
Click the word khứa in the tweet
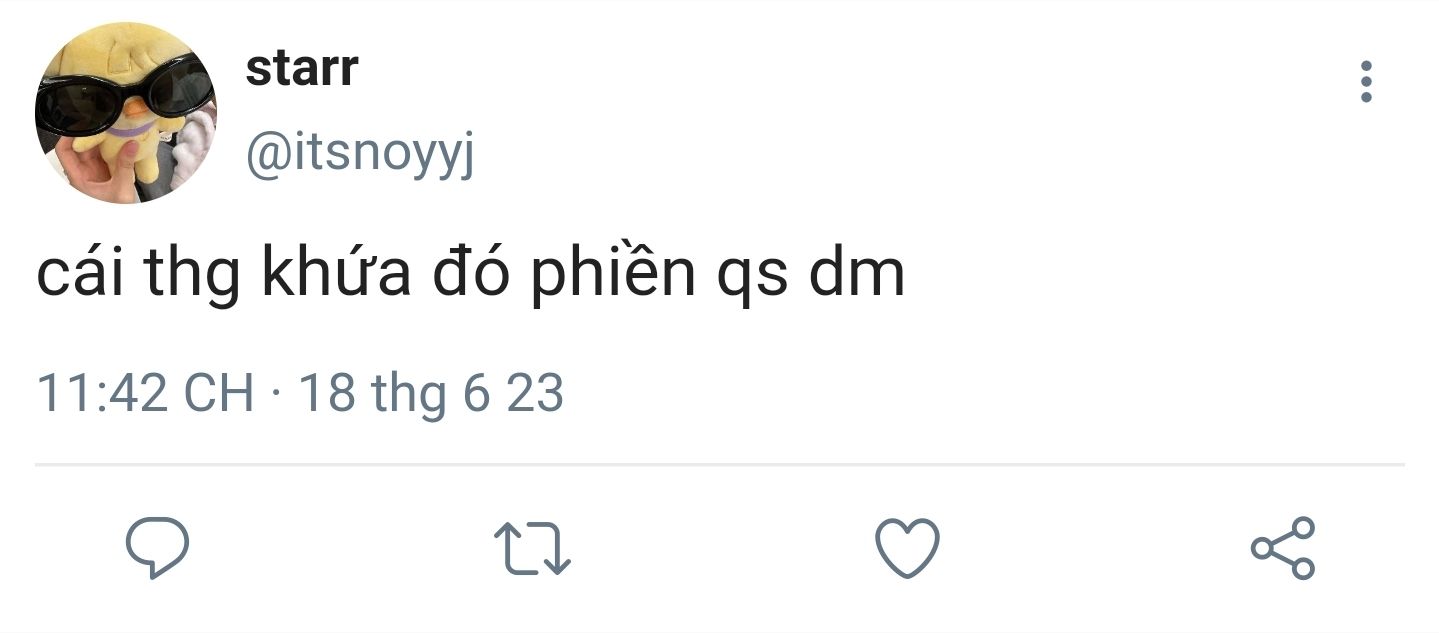[x=336, y=274]
